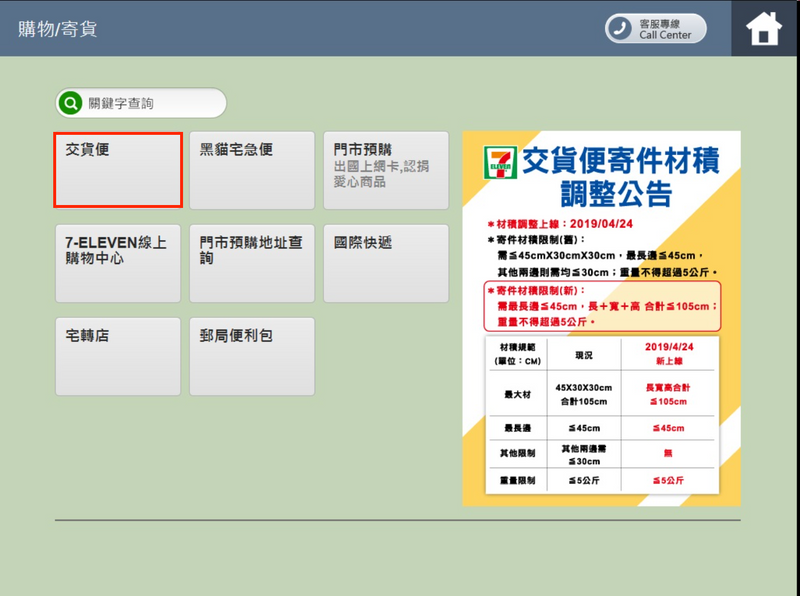
Task: Select the 交貨便 tile
Action: [118, 170]
